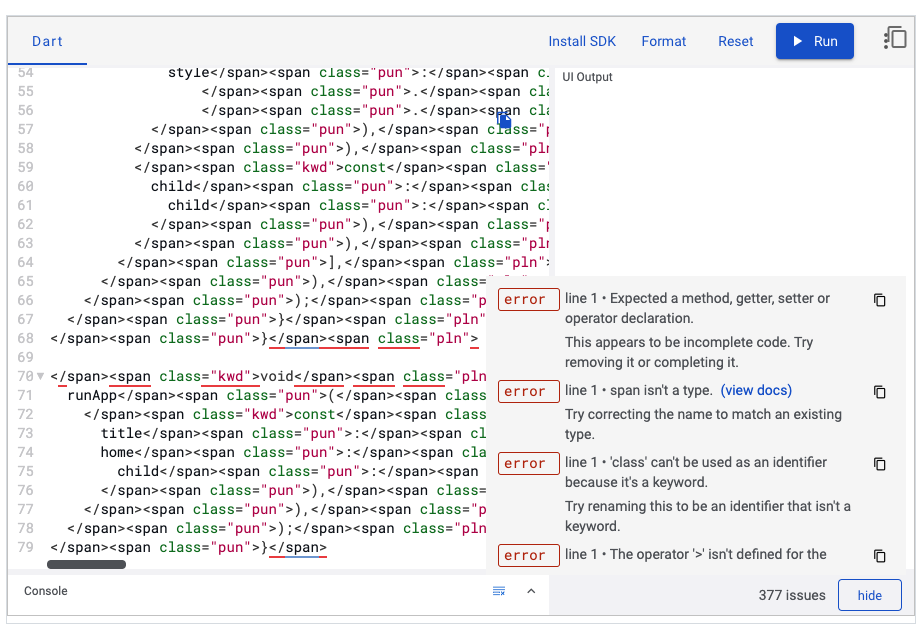This screenshot has height=633, width=923.
Task: Open the 'view docs' link
Action: pos(756,390)
